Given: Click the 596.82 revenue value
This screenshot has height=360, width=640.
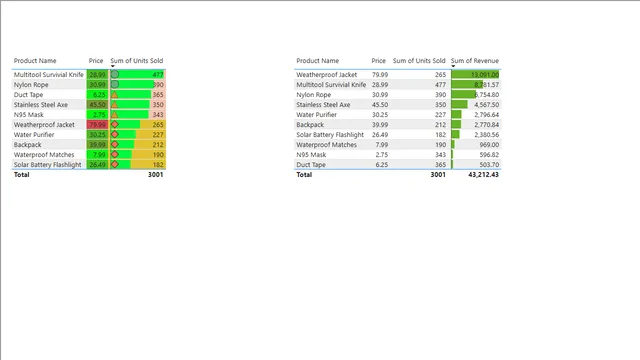Looking at the screenshot, I should point(489,155).
